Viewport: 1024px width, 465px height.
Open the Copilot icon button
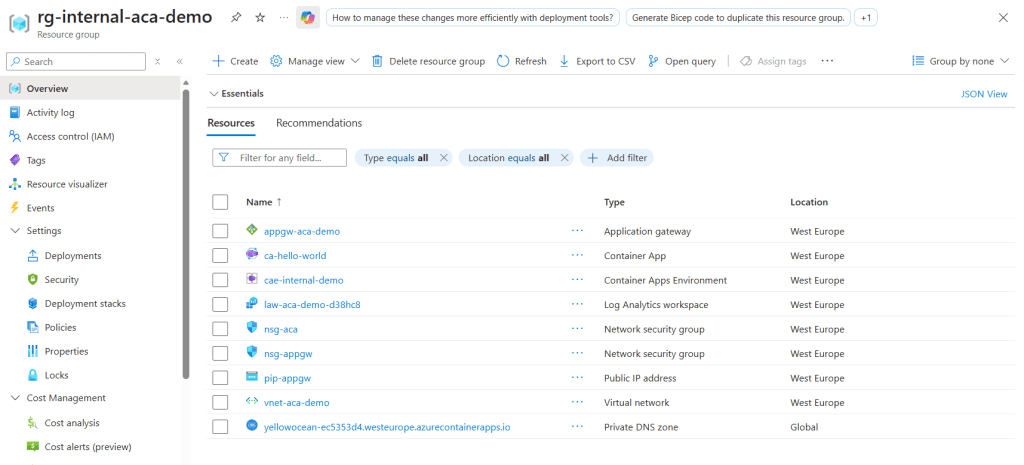(308, 18)
